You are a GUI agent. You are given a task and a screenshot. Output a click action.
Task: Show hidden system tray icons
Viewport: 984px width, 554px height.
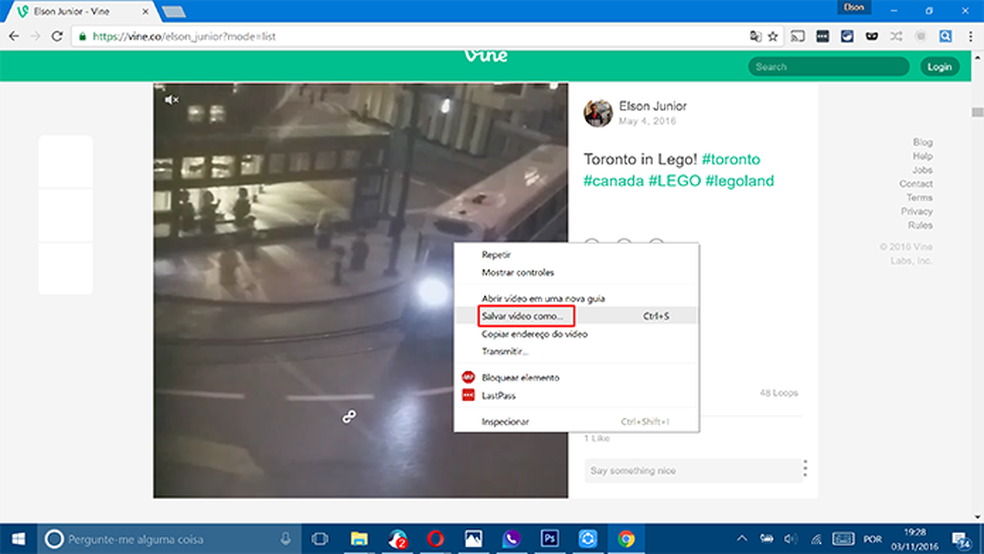742,539
